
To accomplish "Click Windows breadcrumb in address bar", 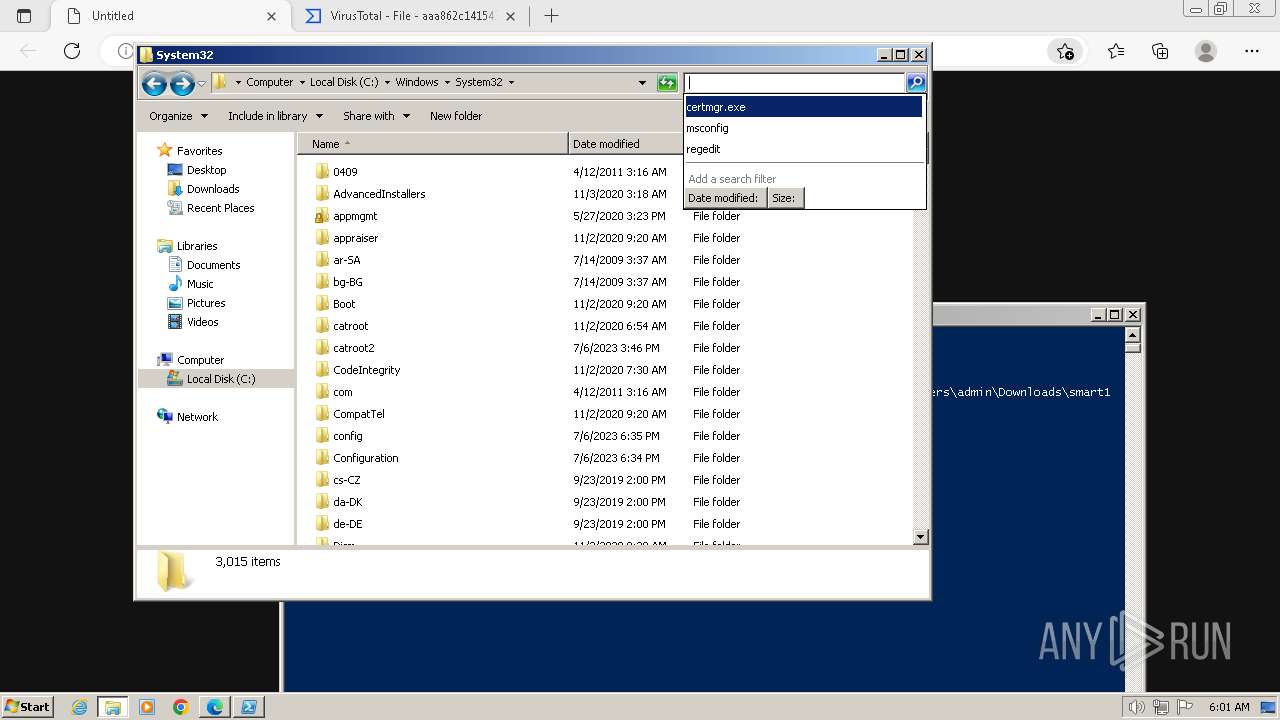I will coord(416,83).
